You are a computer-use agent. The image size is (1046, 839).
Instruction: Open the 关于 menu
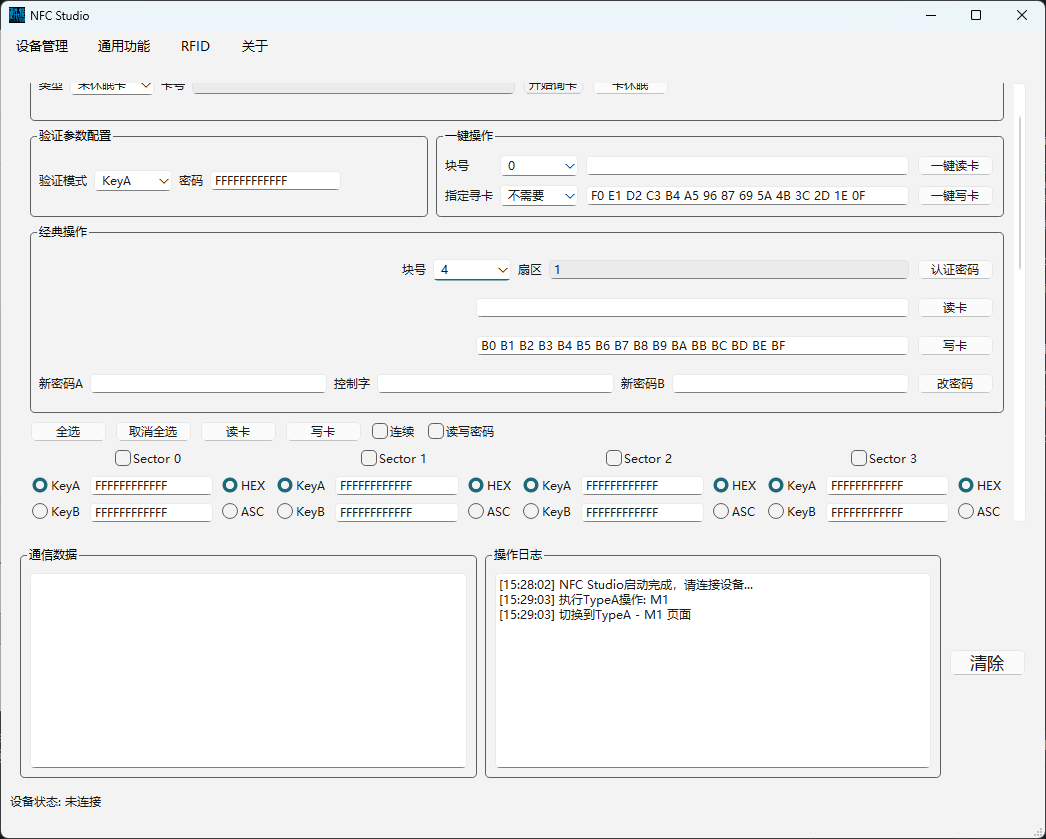(x=255, y=46)
